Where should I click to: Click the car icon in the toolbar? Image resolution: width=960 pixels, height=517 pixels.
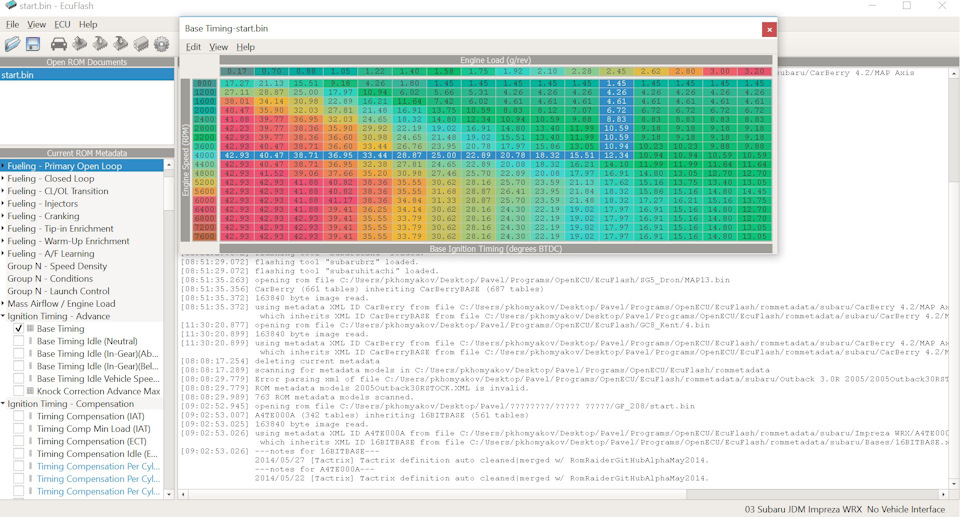pyautogui.click(x=59, y=43)
